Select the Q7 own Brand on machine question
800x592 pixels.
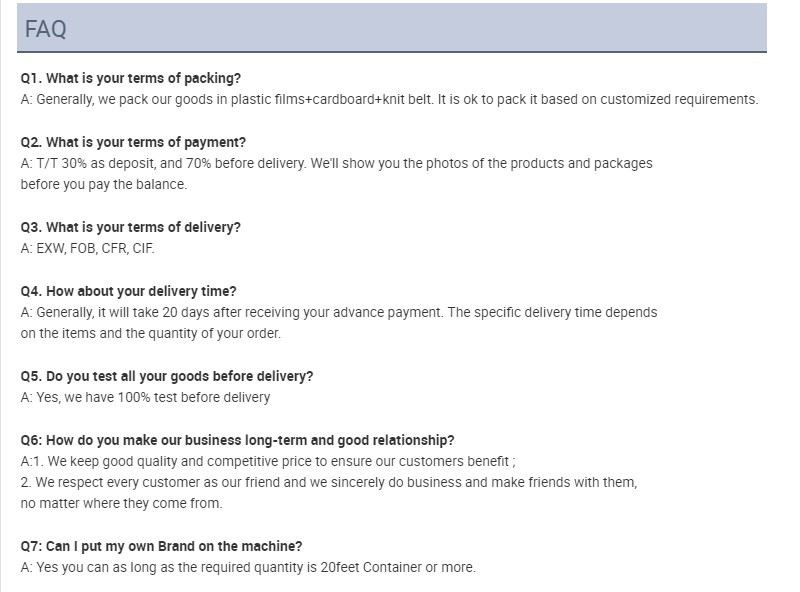pyautogui.click(x=161, y=546)
